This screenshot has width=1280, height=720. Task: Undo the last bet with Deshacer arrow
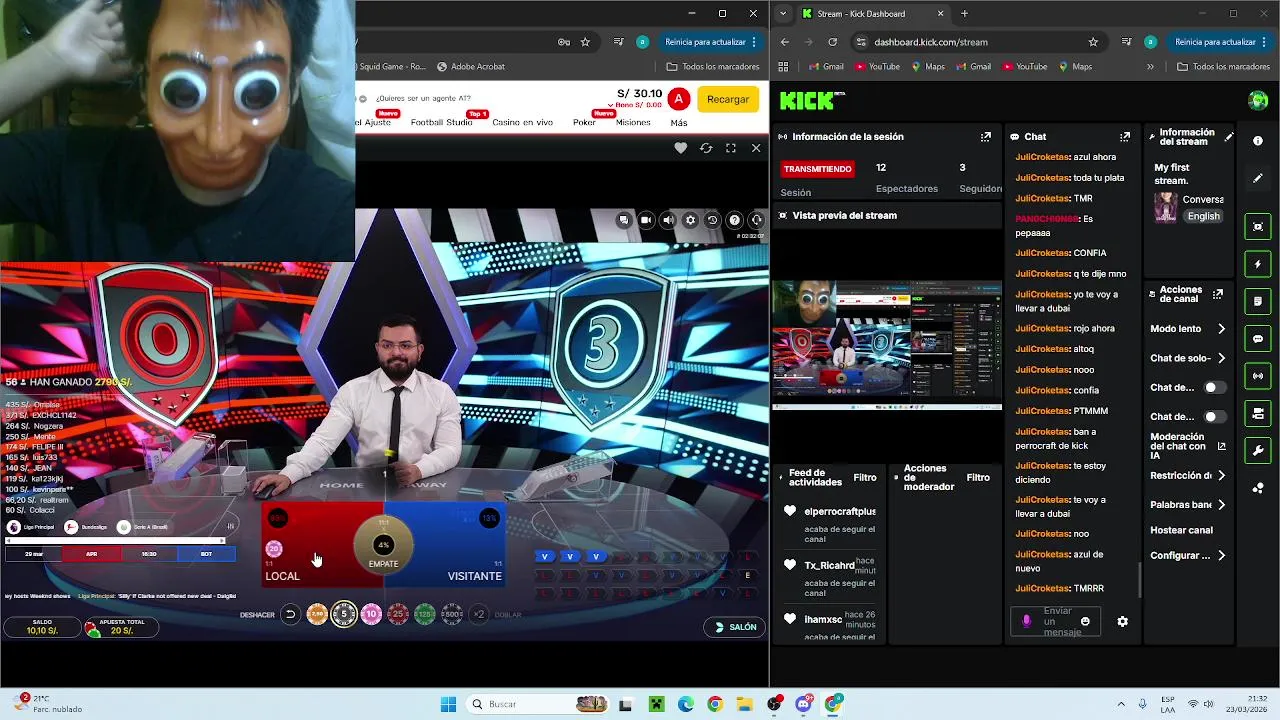tap(290, 614)
